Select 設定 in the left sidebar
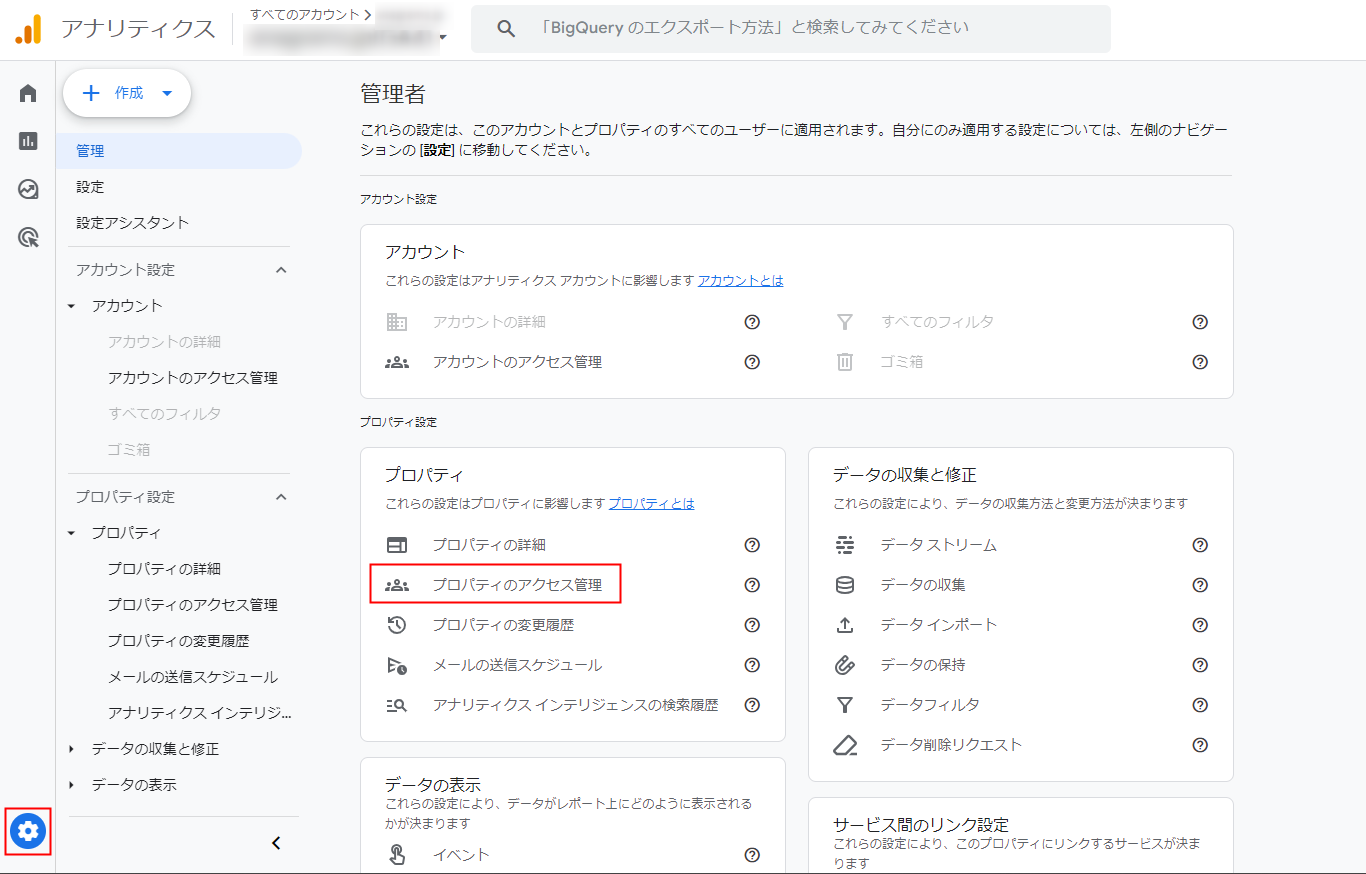Screen dimensions: 1366x874 click(90, 187)
